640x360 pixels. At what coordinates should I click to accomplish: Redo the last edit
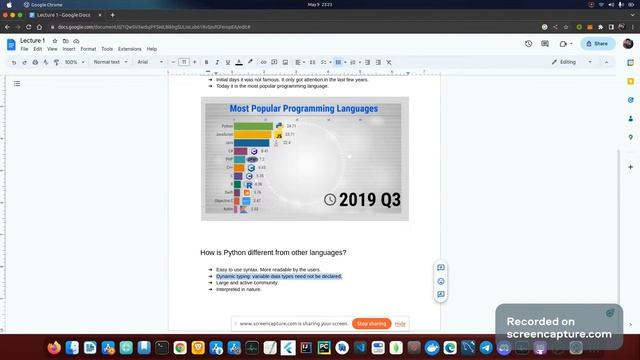coord(24,62)
